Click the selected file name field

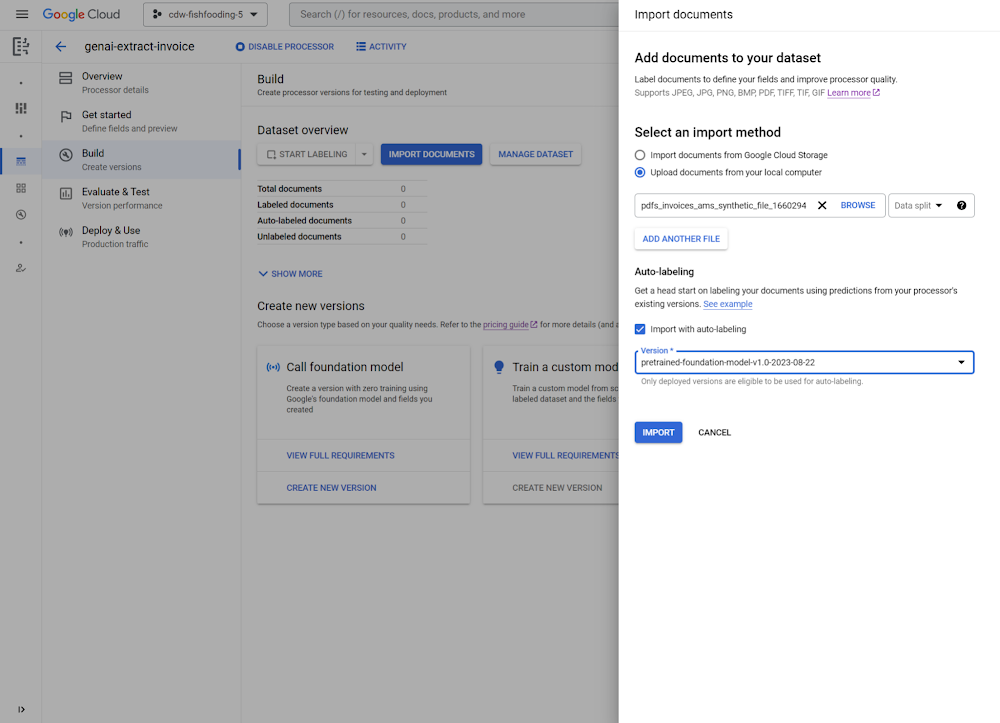[724, 205]
